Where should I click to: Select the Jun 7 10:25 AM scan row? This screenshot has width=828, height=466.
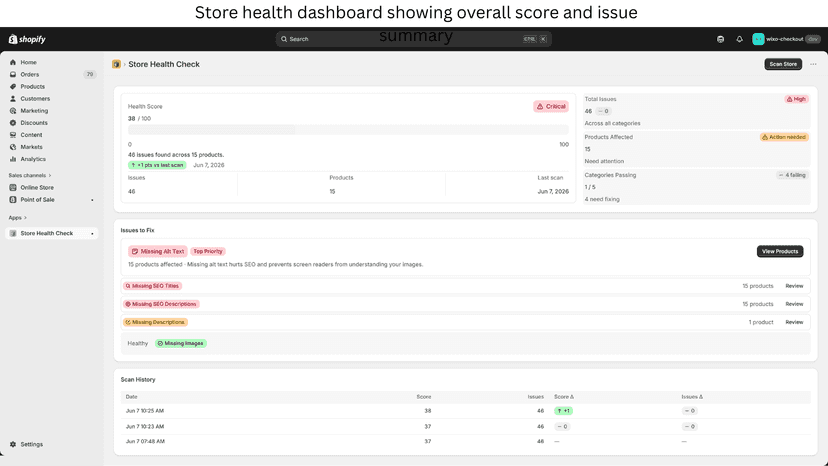[x=465, y=411]
